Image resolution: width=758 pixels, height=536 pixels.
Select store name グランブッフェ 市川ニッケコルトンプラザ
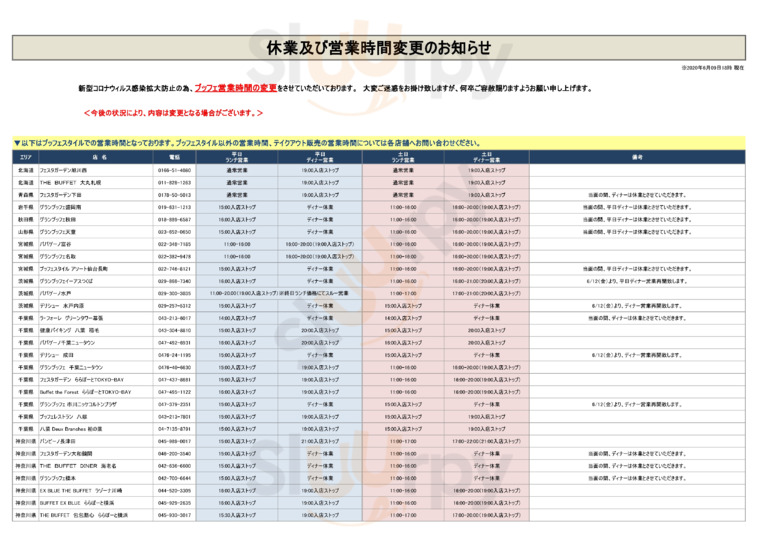click(x=78, y=405)
